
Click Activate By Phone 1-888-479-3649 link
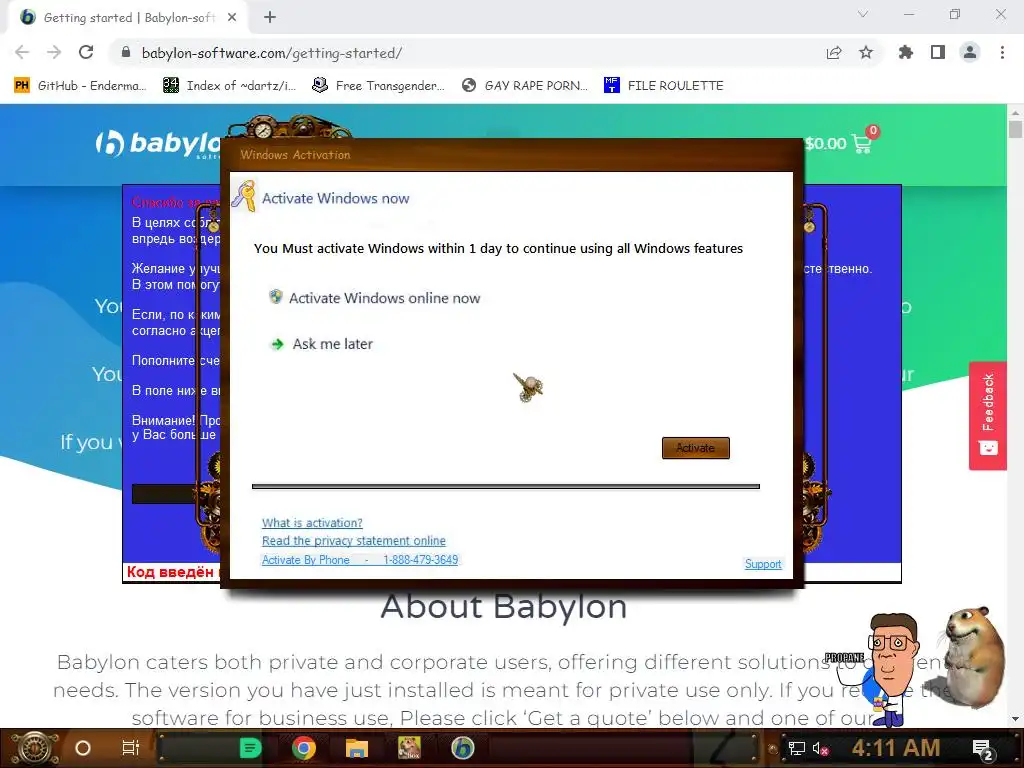(x=360, y=560)
